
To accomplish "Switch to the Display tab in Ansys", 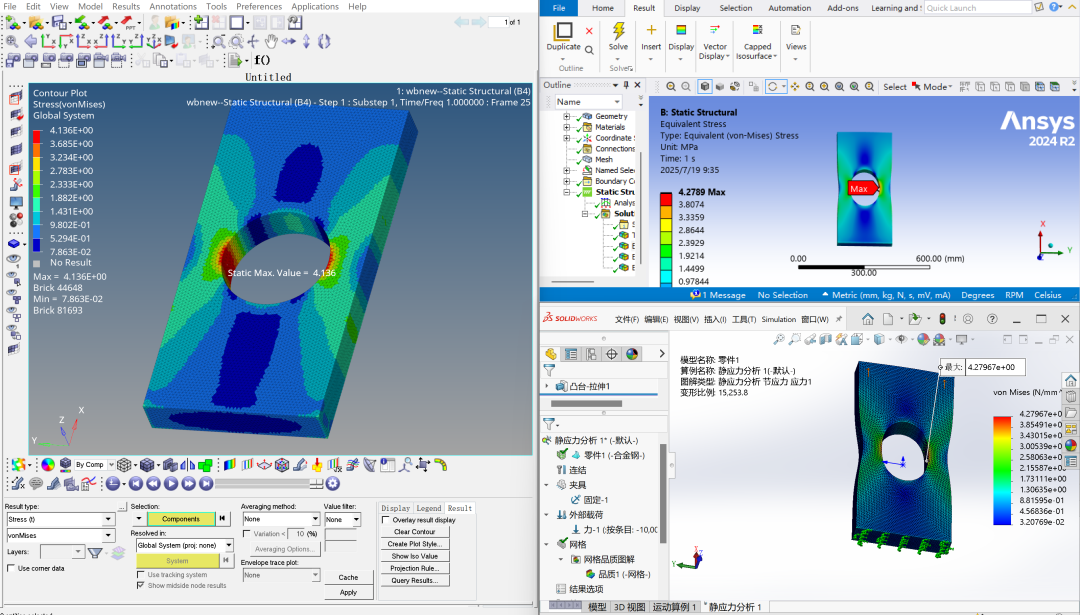I will click(x=687, y=8).
